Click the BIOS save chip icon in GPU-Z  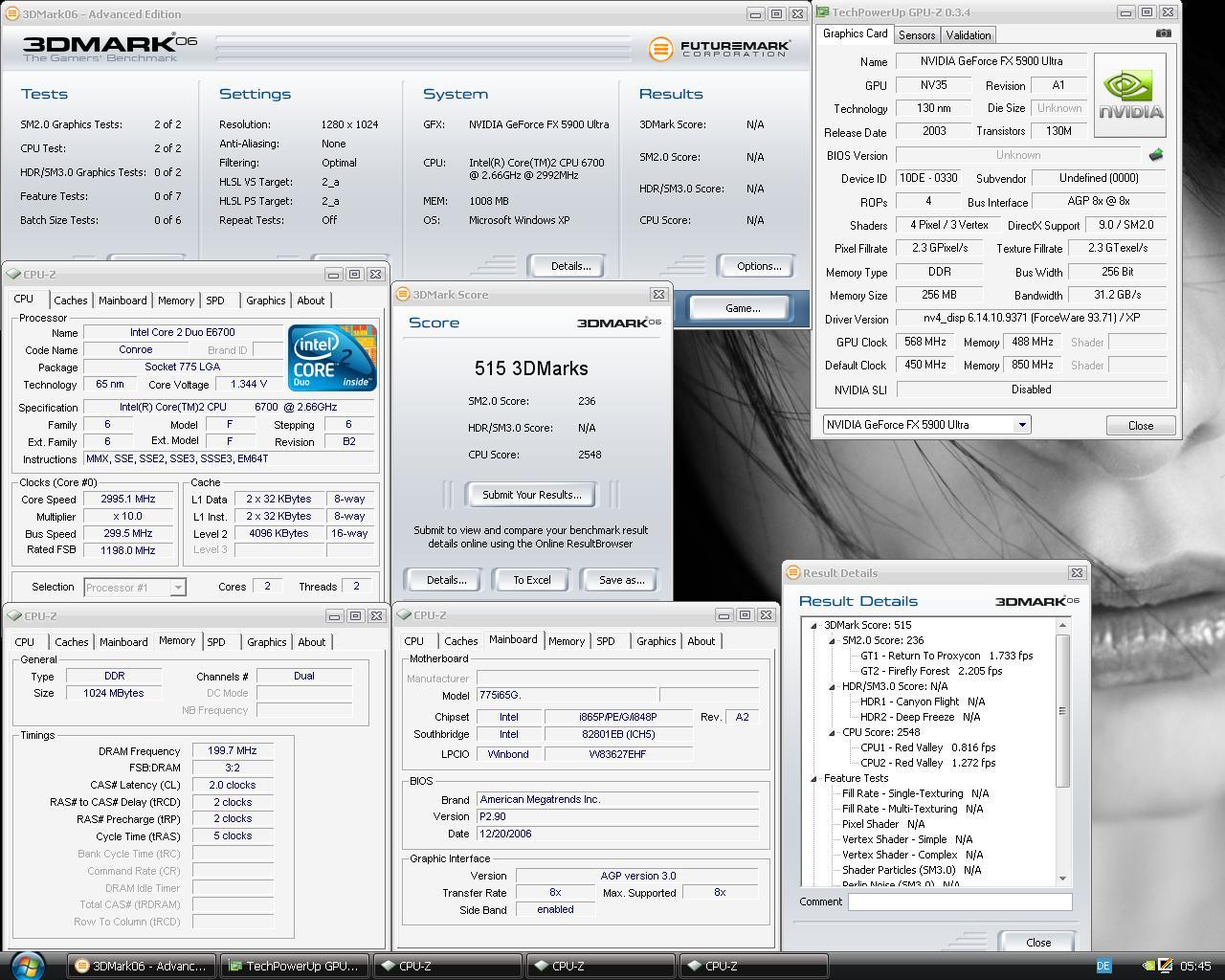1156,155
